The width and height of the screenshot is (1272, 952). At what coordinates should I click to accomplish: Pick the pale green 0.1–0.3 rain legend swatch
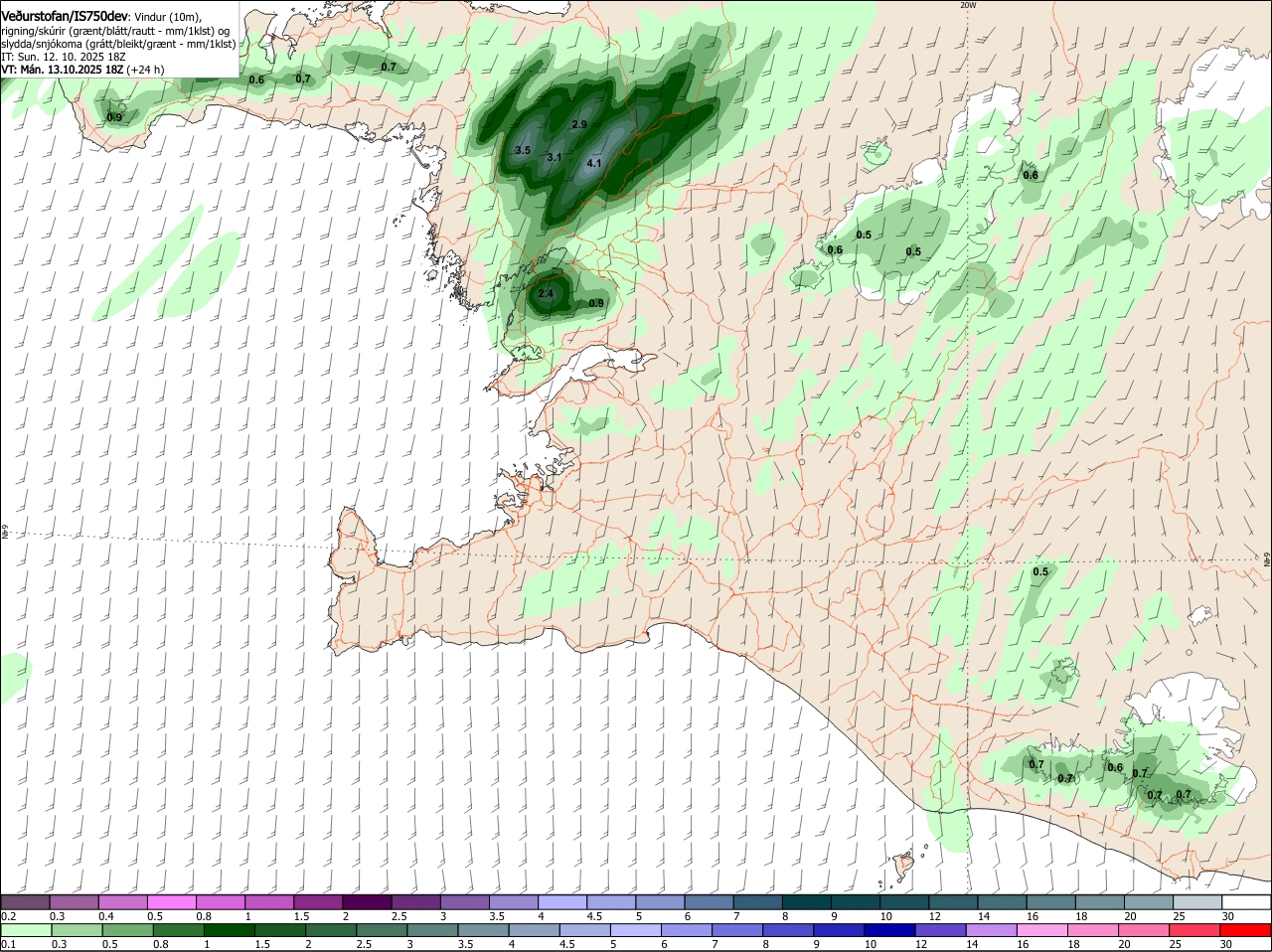point(26,930)
